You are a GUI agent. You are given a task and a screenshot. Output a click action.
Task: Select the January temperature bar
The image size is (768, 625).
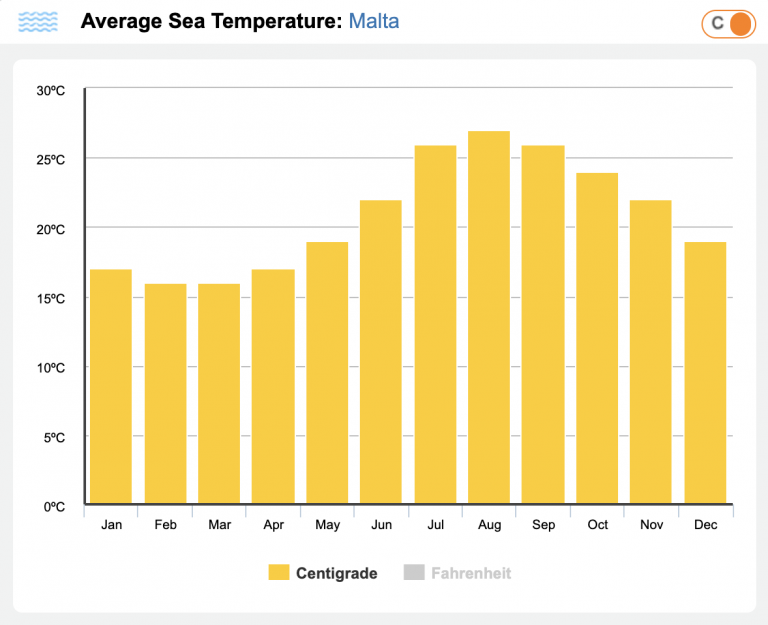tap(111, 386)
